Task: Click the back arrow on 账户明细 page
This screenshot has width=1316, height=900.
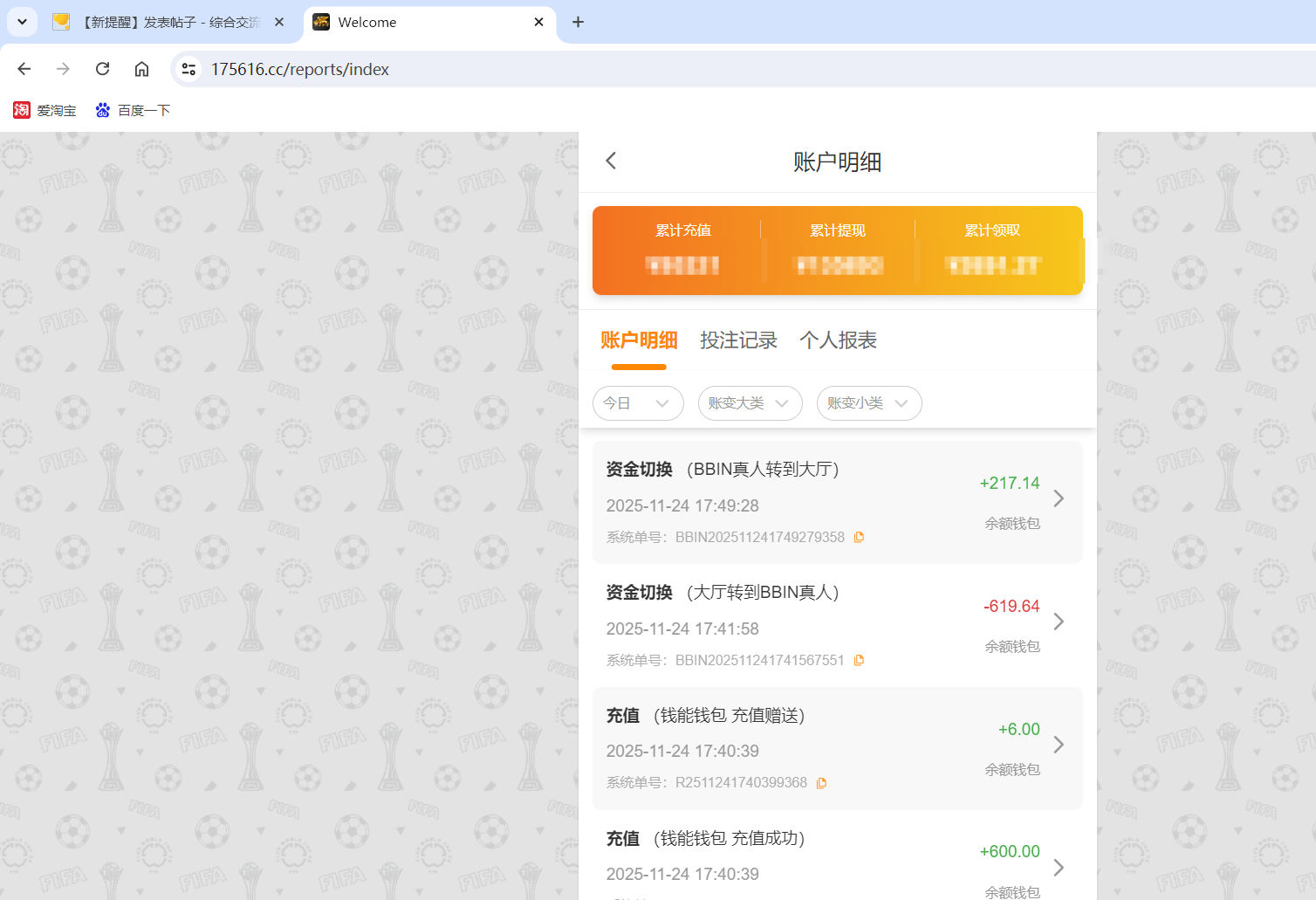Action: [610, 161]
